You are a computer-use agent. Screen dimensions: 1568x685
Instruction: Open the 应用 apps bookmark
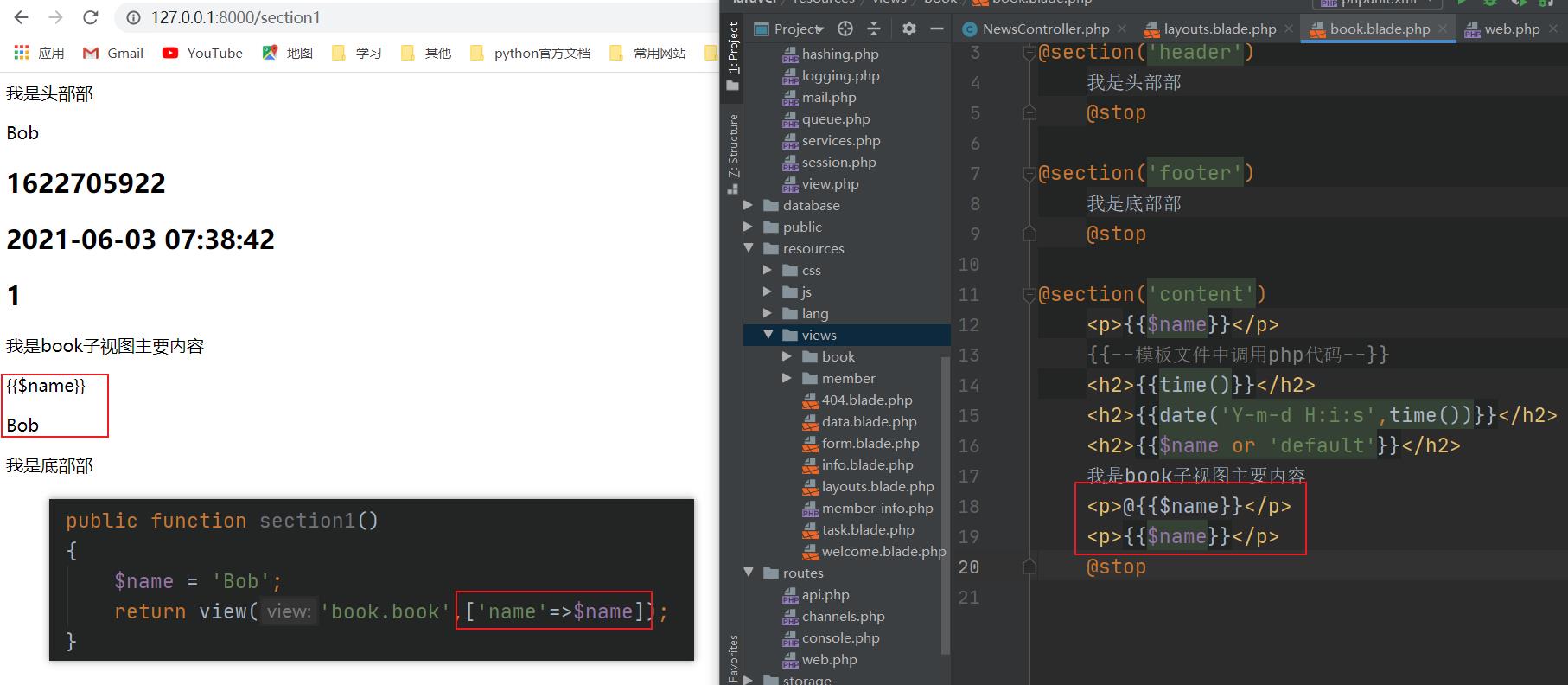40,53
